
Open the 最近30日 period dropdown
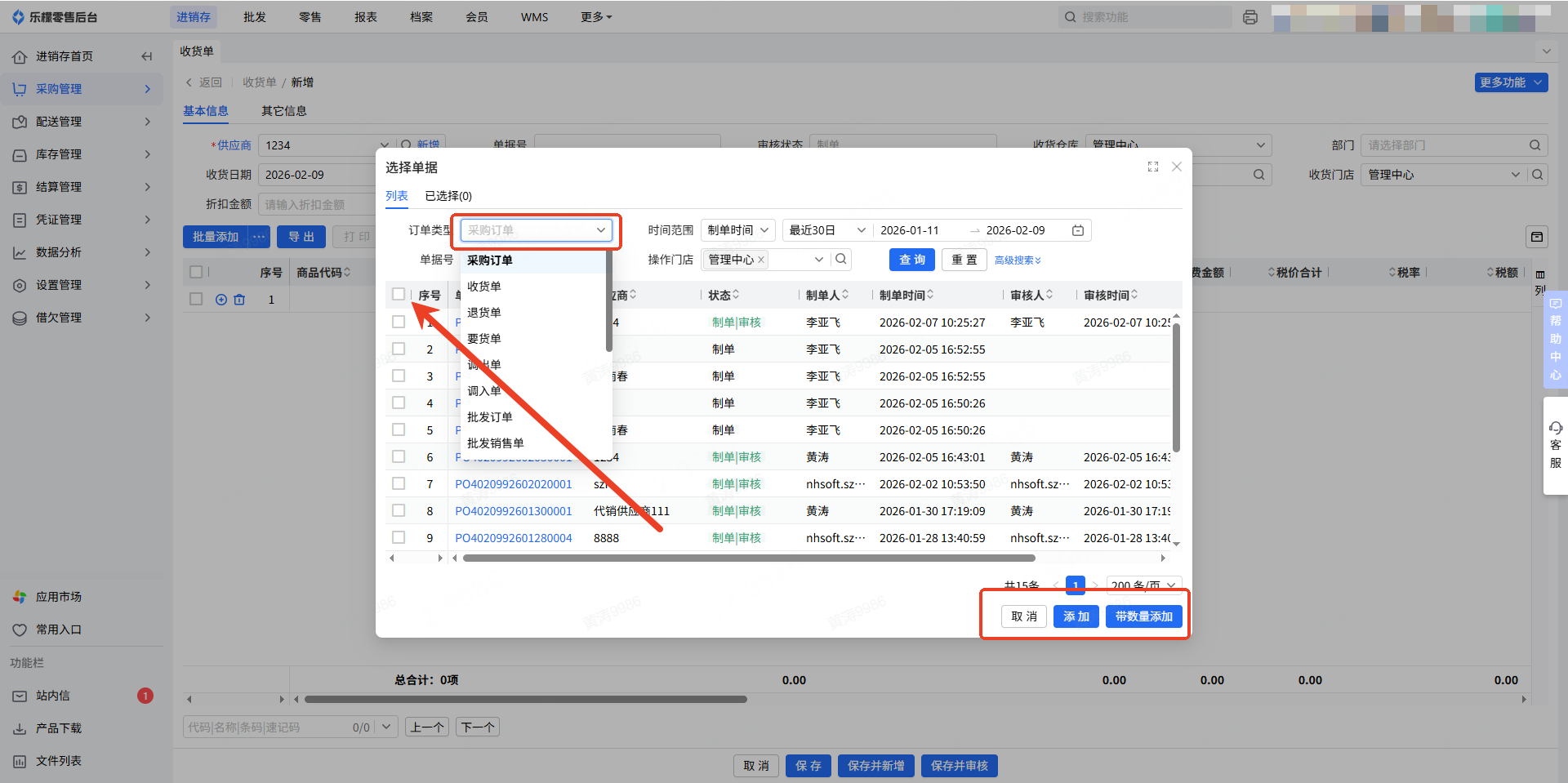(826, 230)
